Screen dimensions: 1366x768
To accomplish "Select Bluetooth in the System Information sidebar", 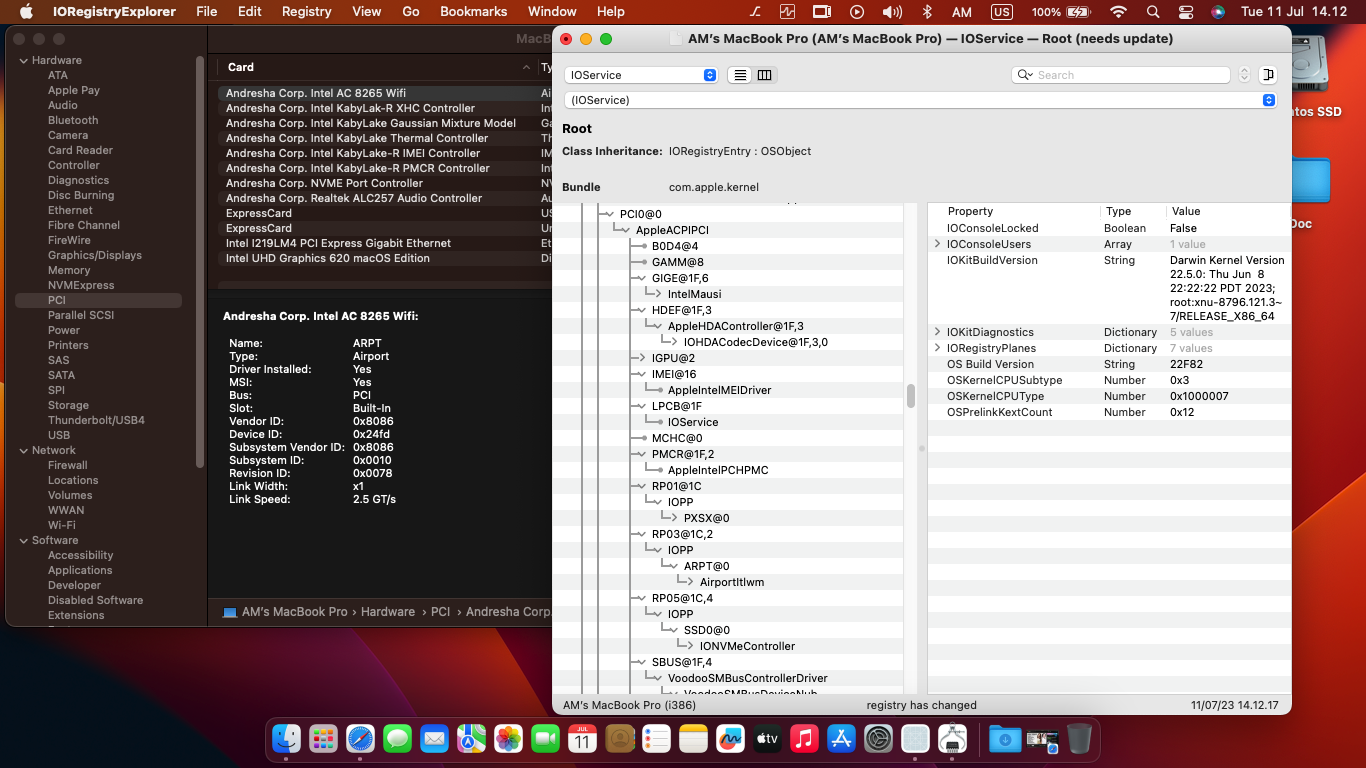I will [73, 120].
